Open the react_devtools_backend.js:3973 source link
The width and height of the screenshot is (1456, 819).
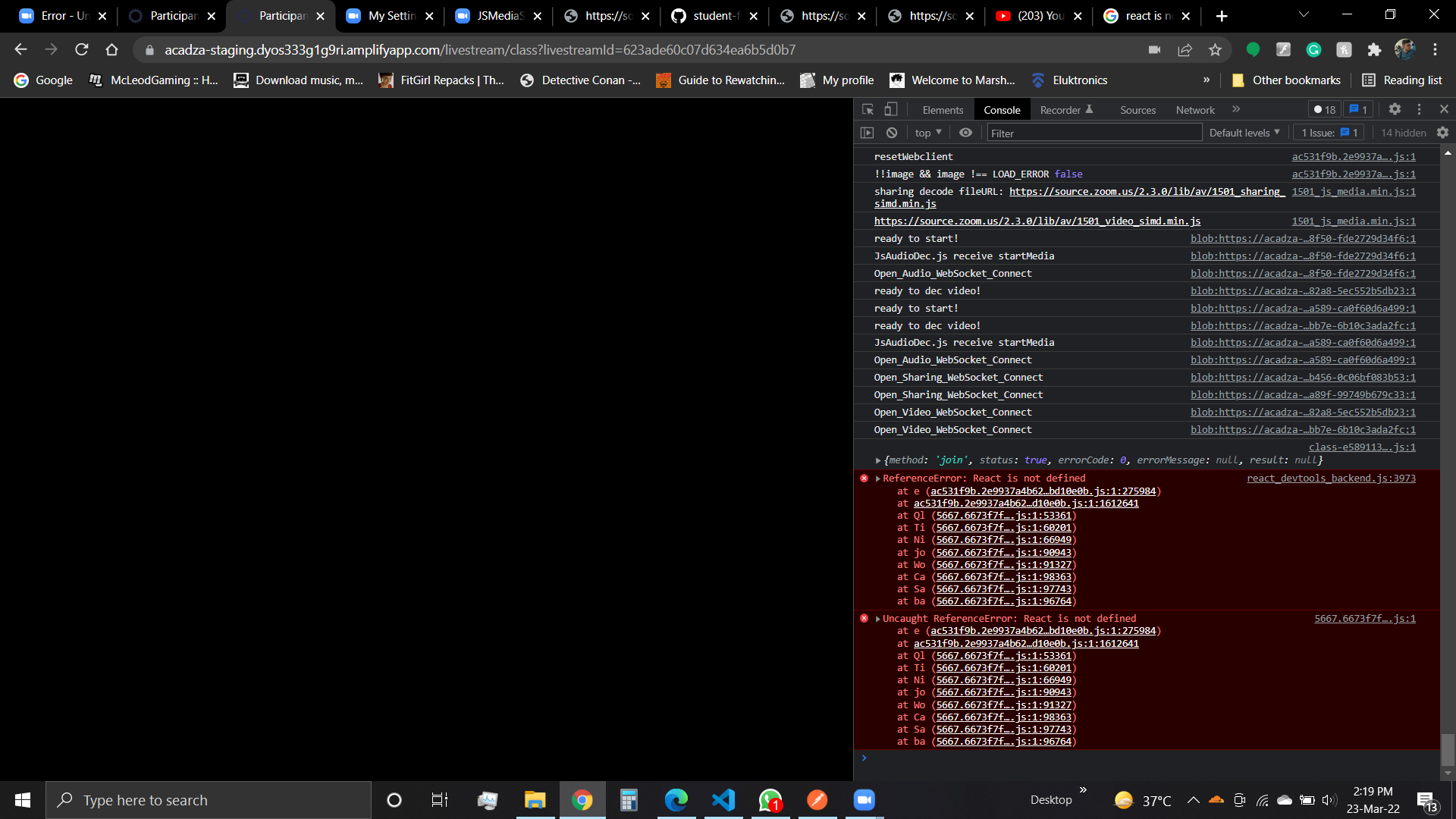click(1331, 479)
